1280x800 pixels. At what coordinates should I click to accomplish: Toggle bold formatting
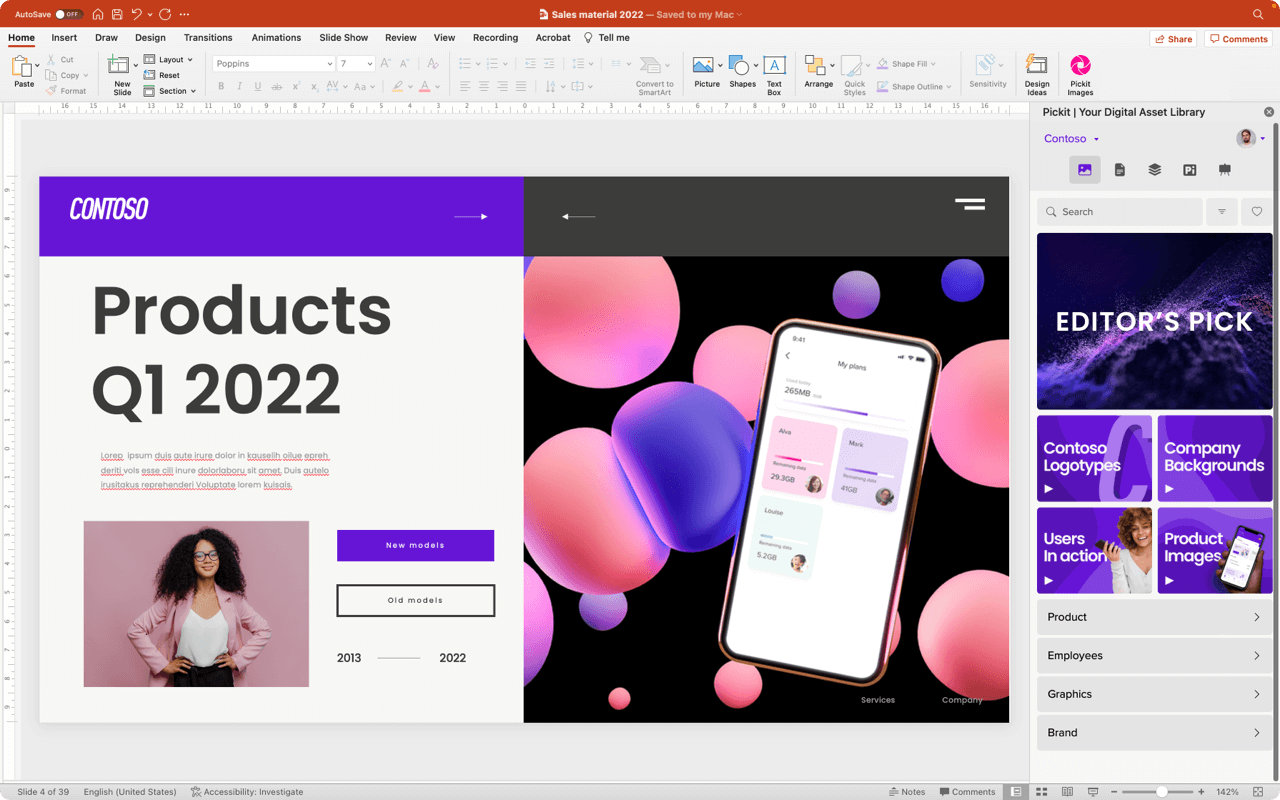pos(221,87)
